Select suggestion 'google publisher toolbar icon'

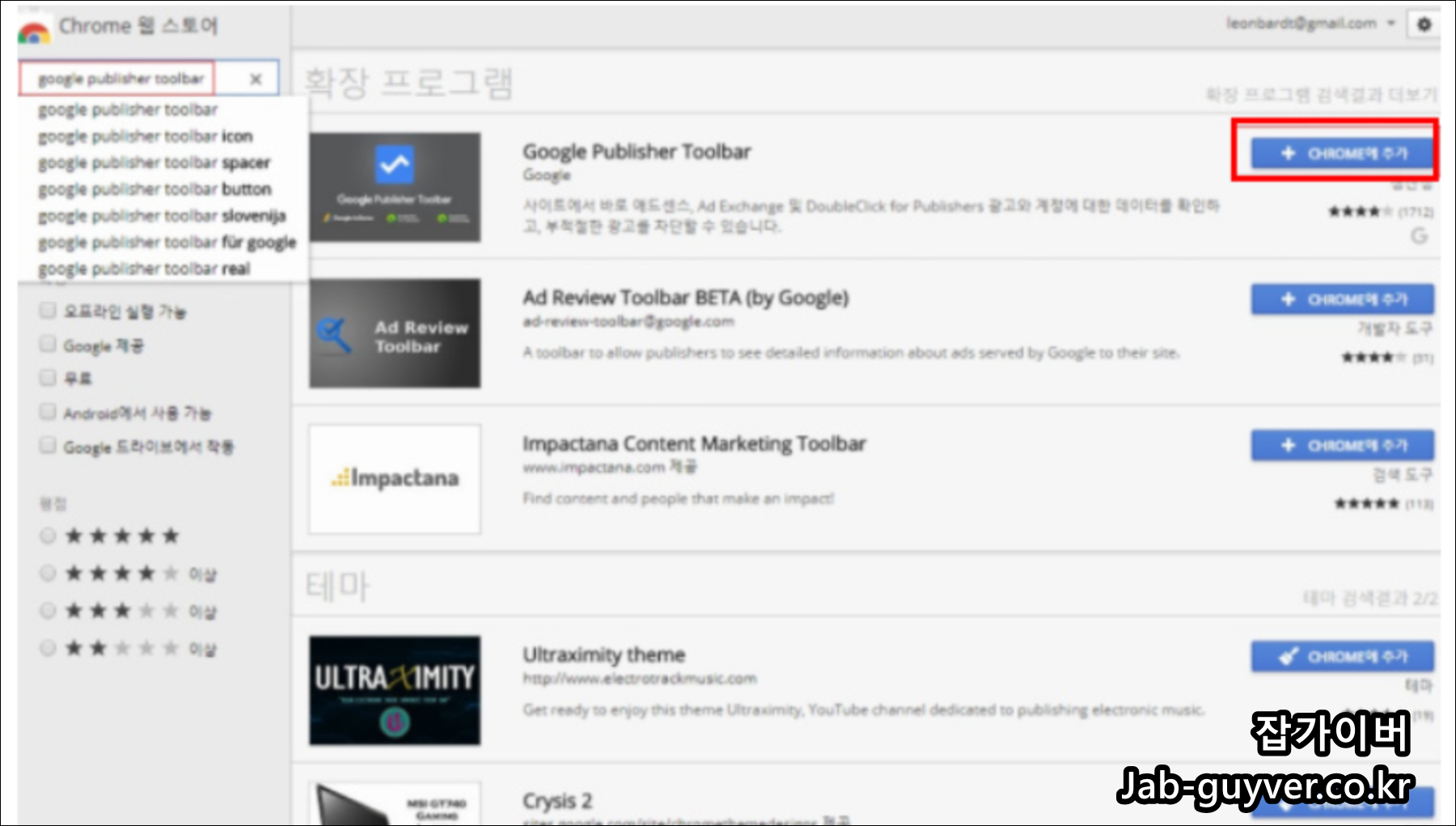point(146,136)
